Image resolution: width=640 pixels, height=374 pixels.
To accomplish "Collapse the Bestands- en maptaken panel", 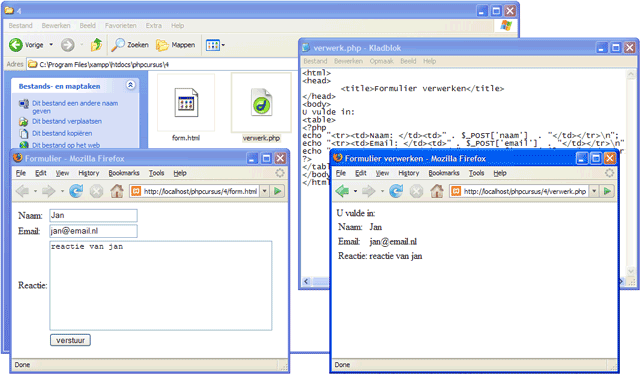I will tap(131, 85).
